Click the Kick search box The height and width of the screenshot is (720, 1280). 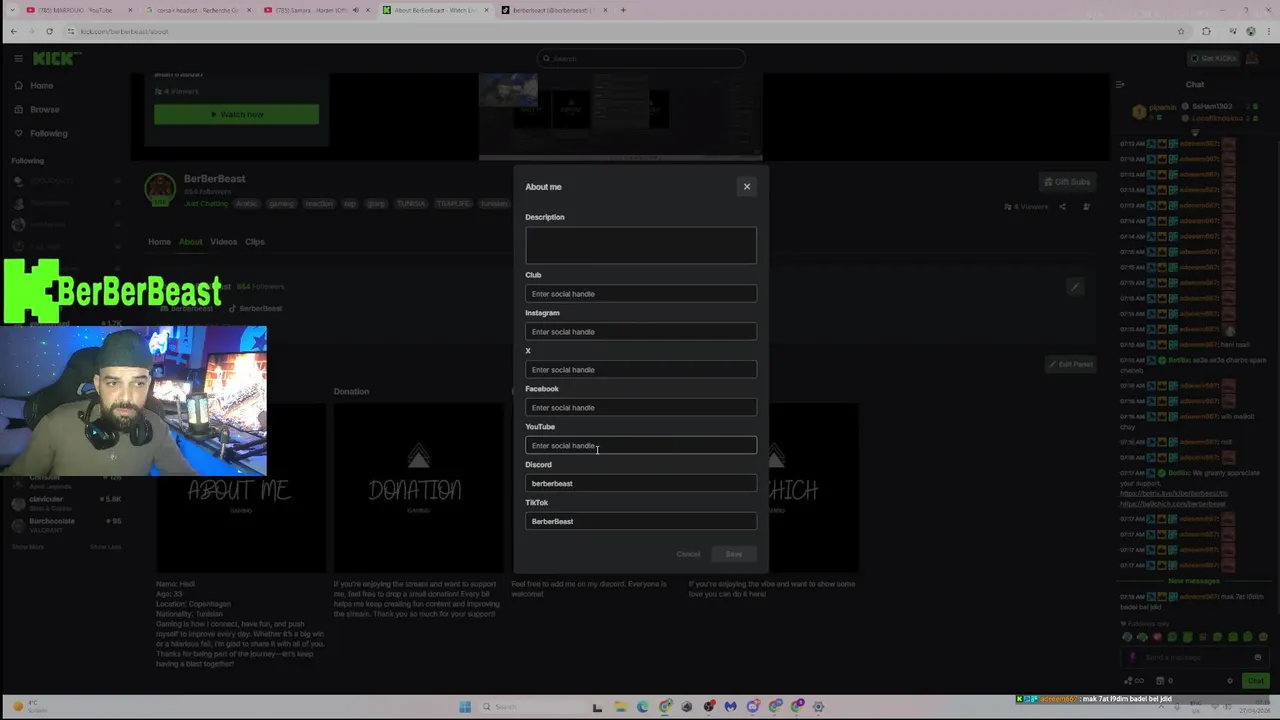pos(640,59)
